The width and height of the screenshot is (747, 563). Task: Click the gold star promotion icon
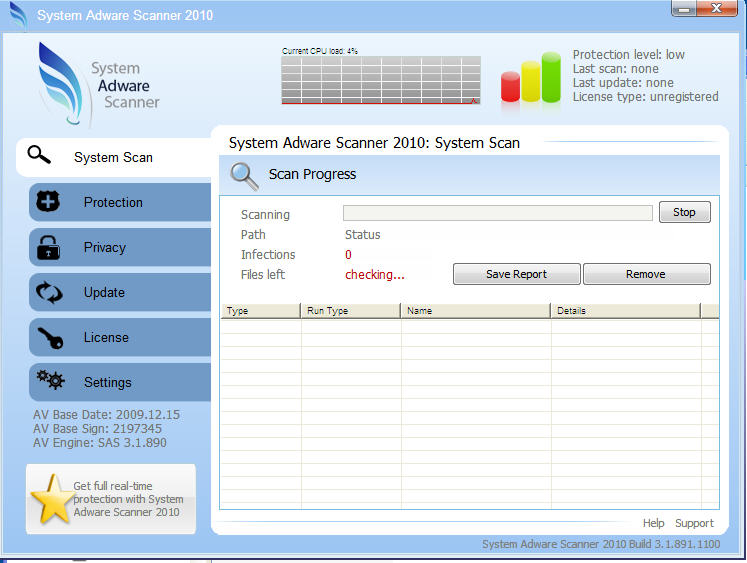tap(52, 499)
